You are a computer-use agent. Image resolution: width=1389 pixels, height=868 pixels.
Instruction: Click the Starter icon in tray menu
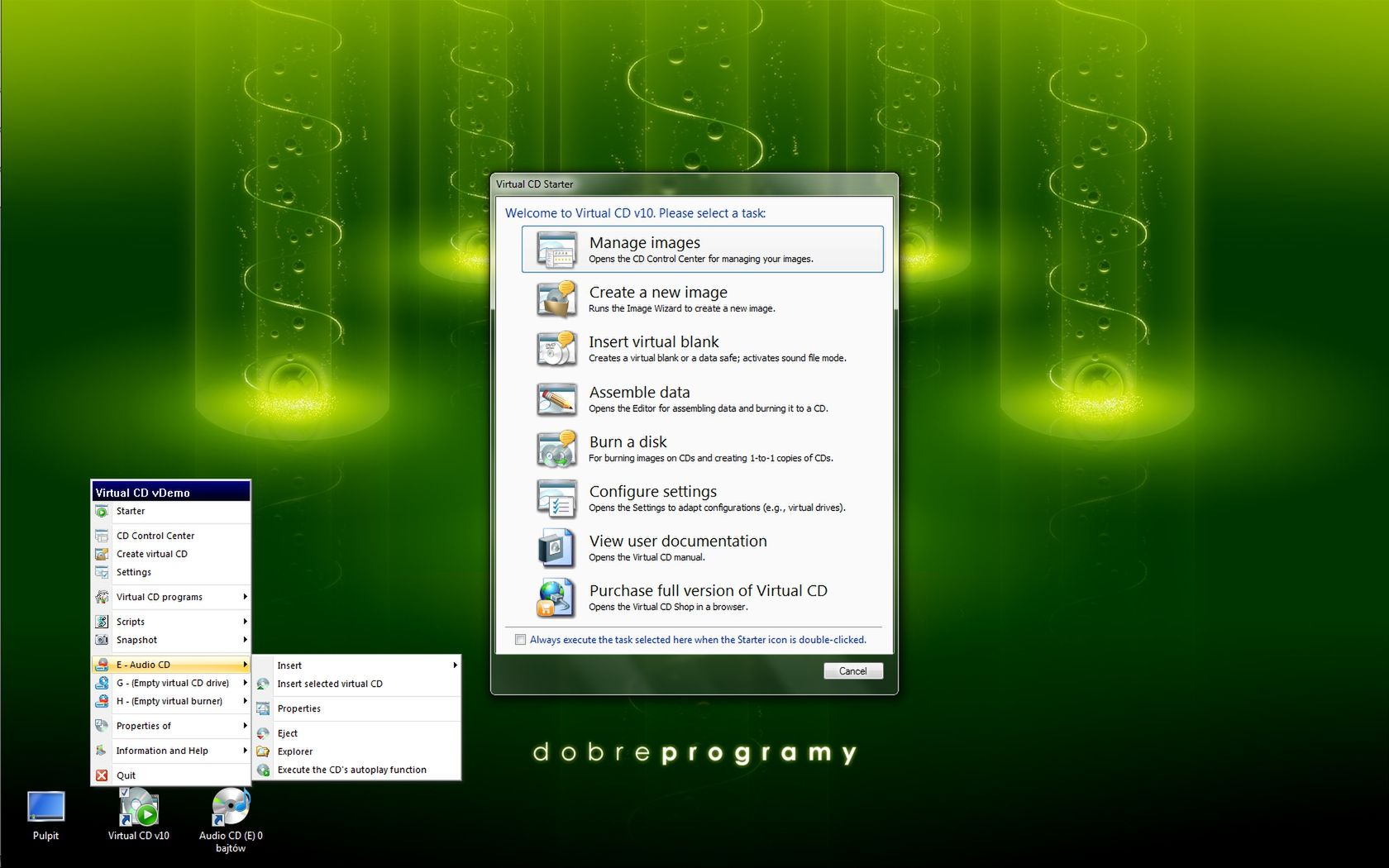[x=102, y=511]
